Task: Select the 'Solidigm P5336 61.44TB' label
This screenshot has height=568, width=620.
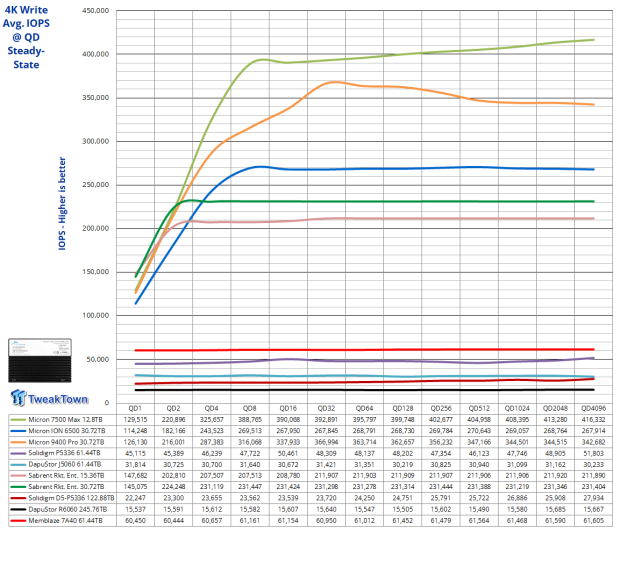Action: click(64, 453)
